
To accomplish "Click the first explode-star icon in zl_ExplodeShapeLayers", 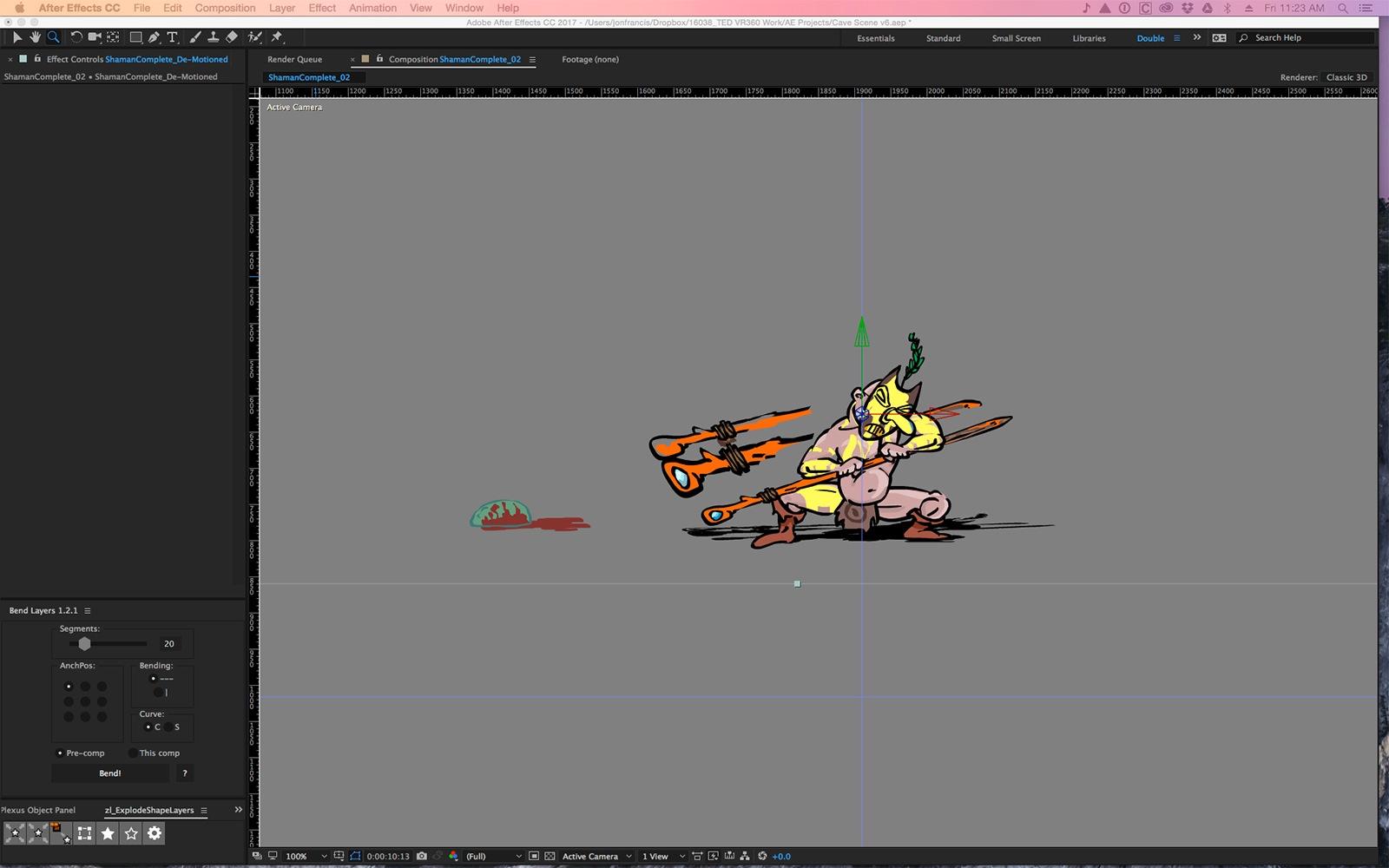I will click(15, 833).
